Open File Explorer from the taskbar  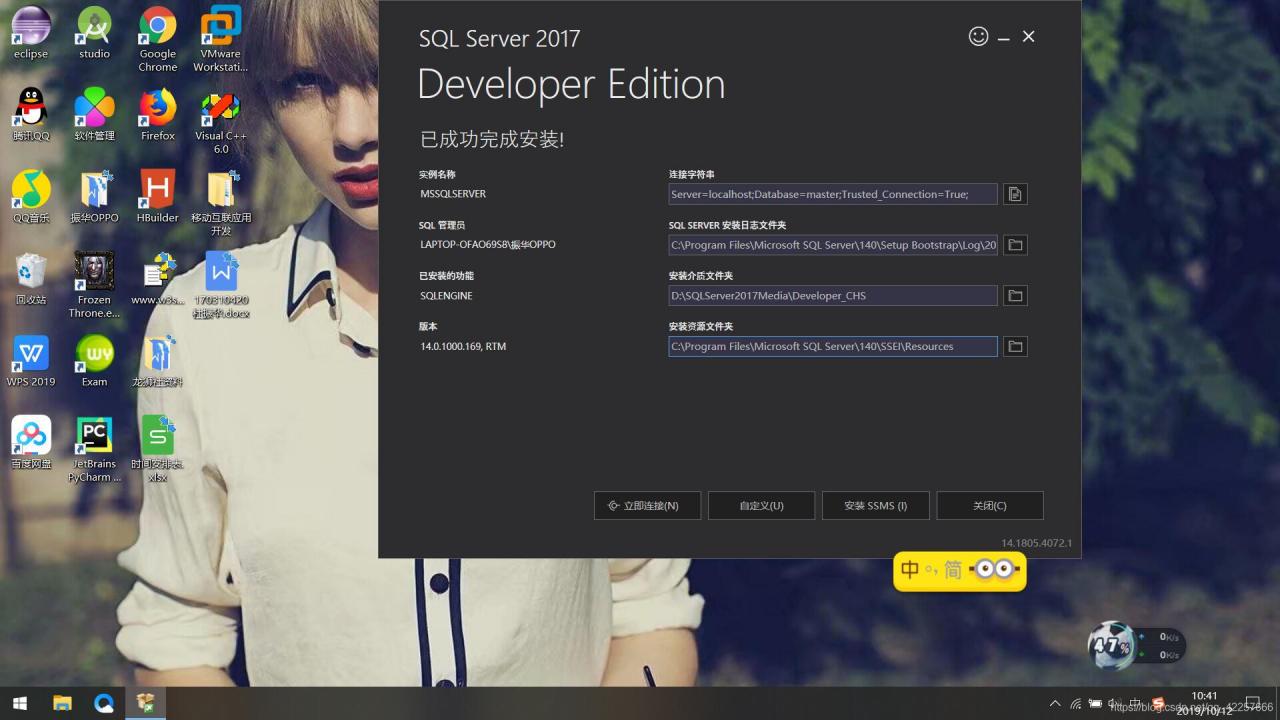click(x=62, y=703)
